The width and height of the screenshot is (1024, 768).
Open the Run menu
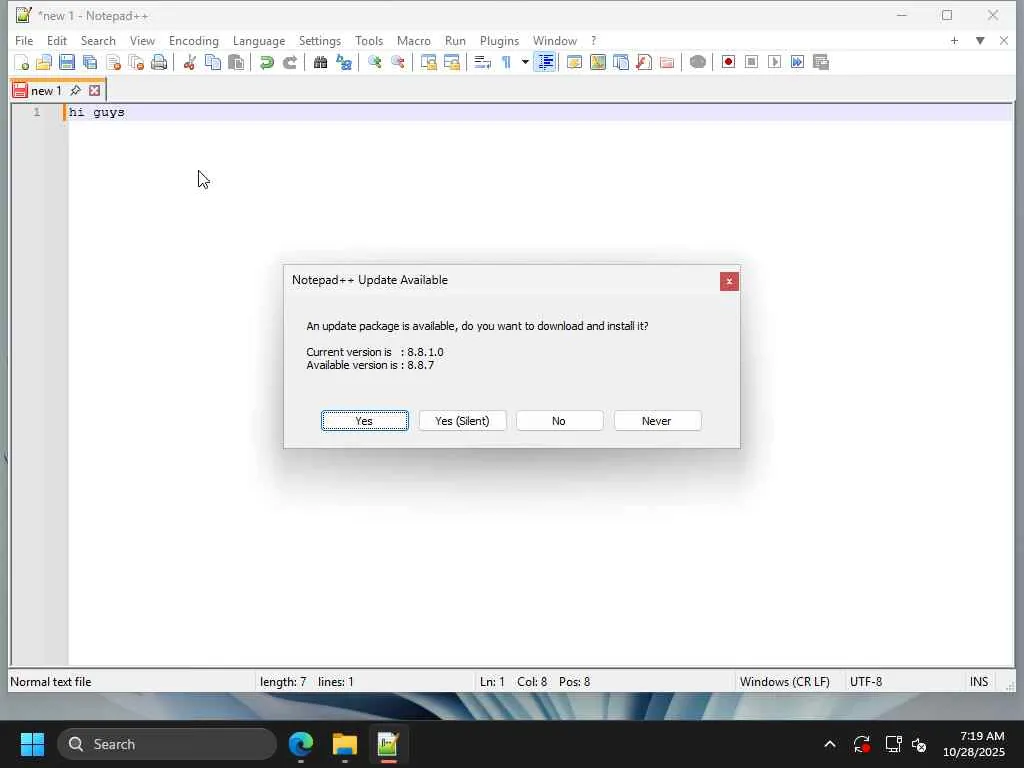tap(455, 40)
